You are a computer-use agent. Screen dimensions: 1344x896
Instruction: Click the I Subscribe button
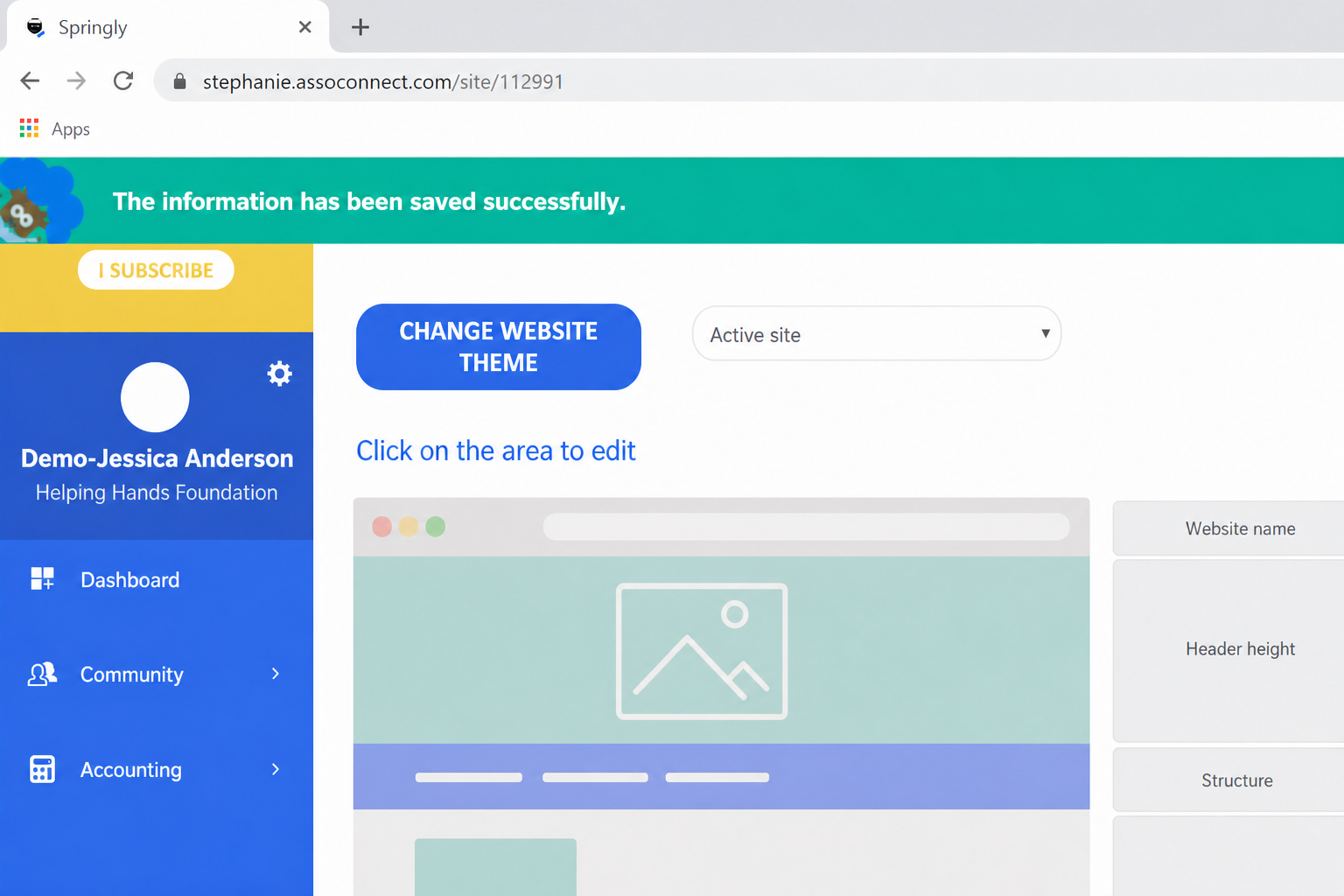156,269
